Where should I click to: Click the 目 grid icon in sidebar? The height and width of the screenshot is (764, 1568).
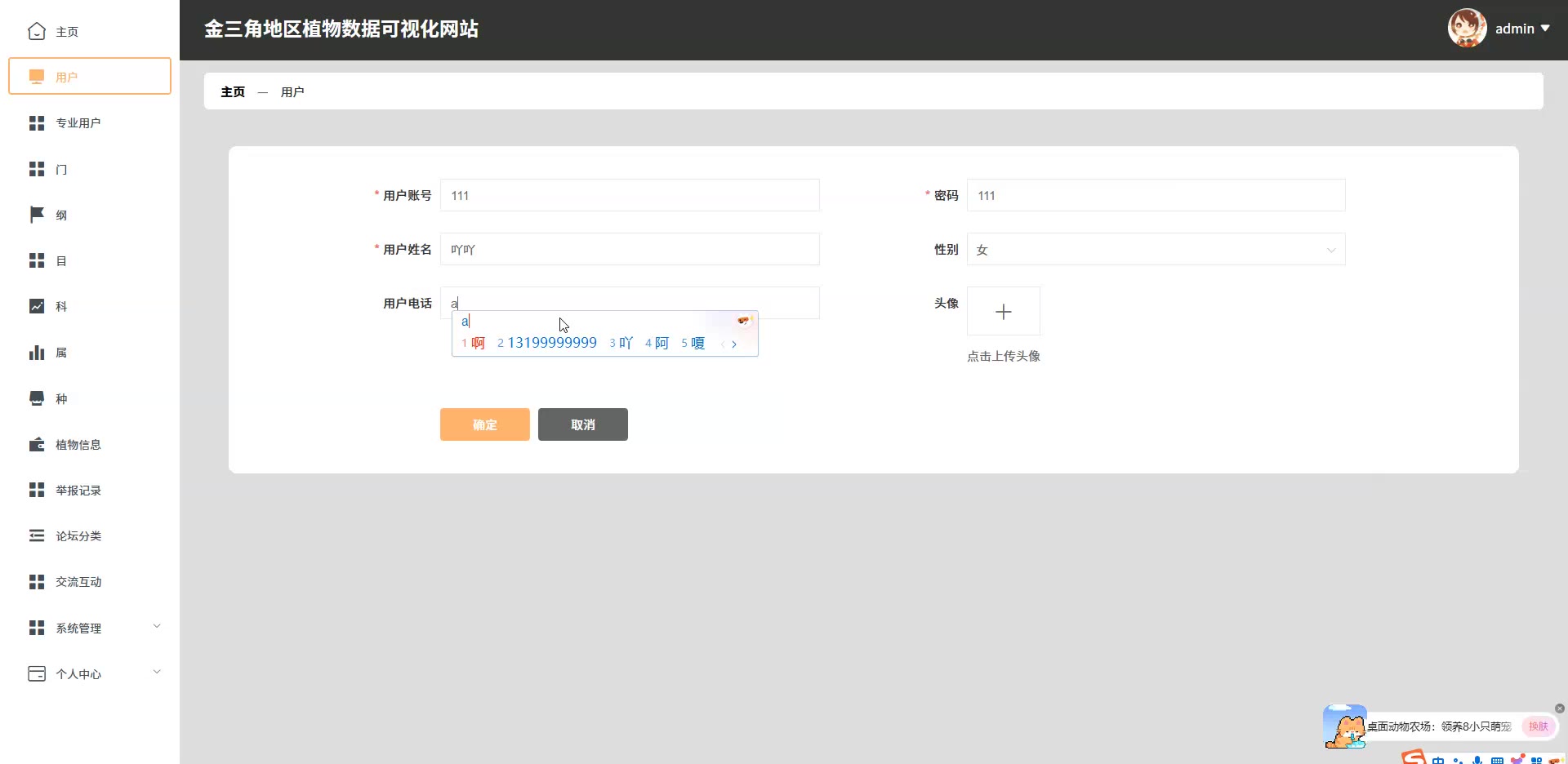click(37, 260)
